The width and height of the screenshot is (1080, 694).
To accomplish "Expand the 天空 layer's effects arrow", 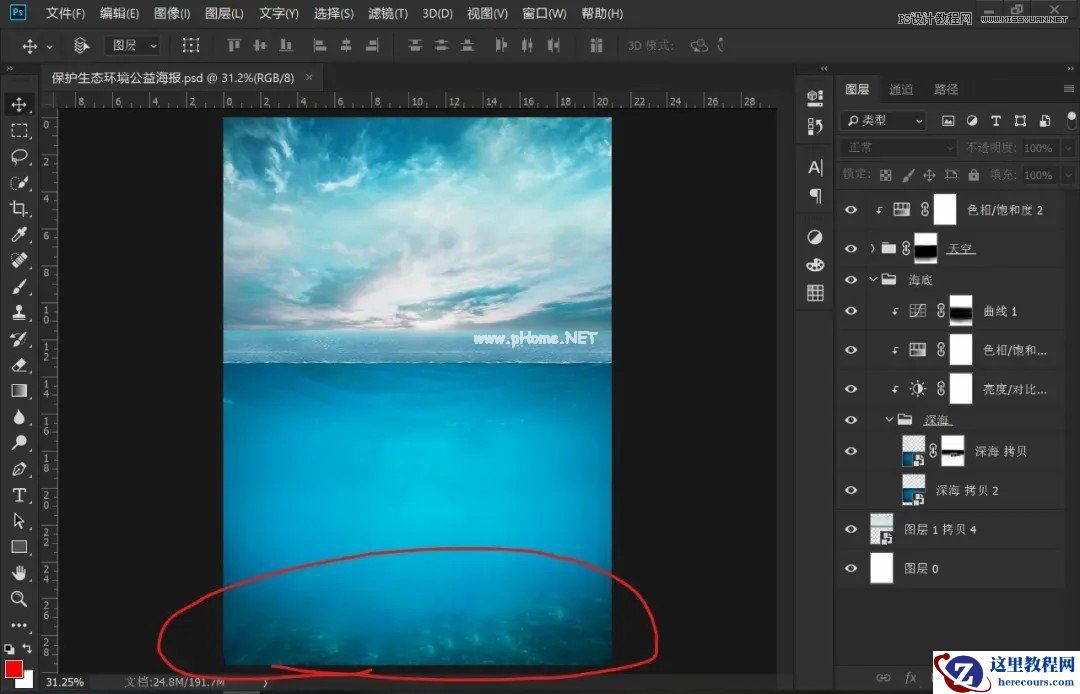I will [871, 248].
